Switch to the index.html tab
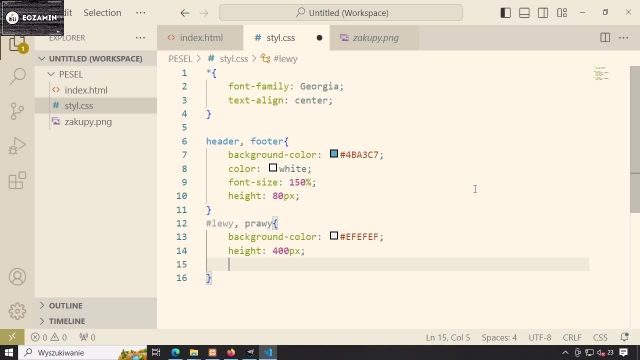The width and height of the screenshot is (640, 360). (200, 38)
